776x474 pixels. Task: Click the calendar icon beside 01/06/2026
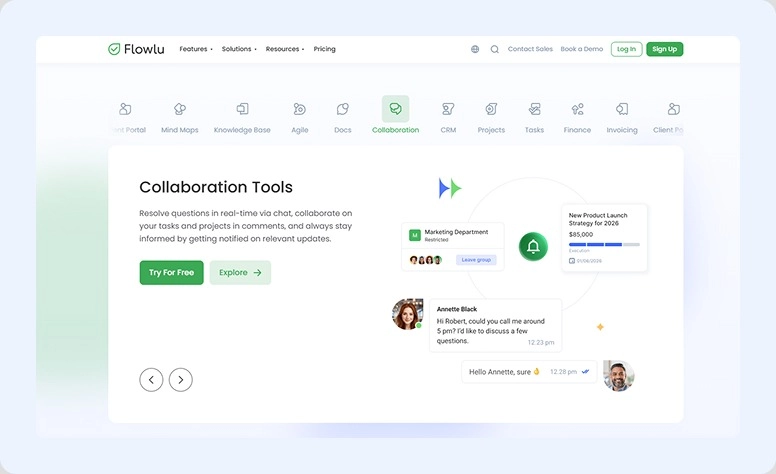tap(572, 261)
